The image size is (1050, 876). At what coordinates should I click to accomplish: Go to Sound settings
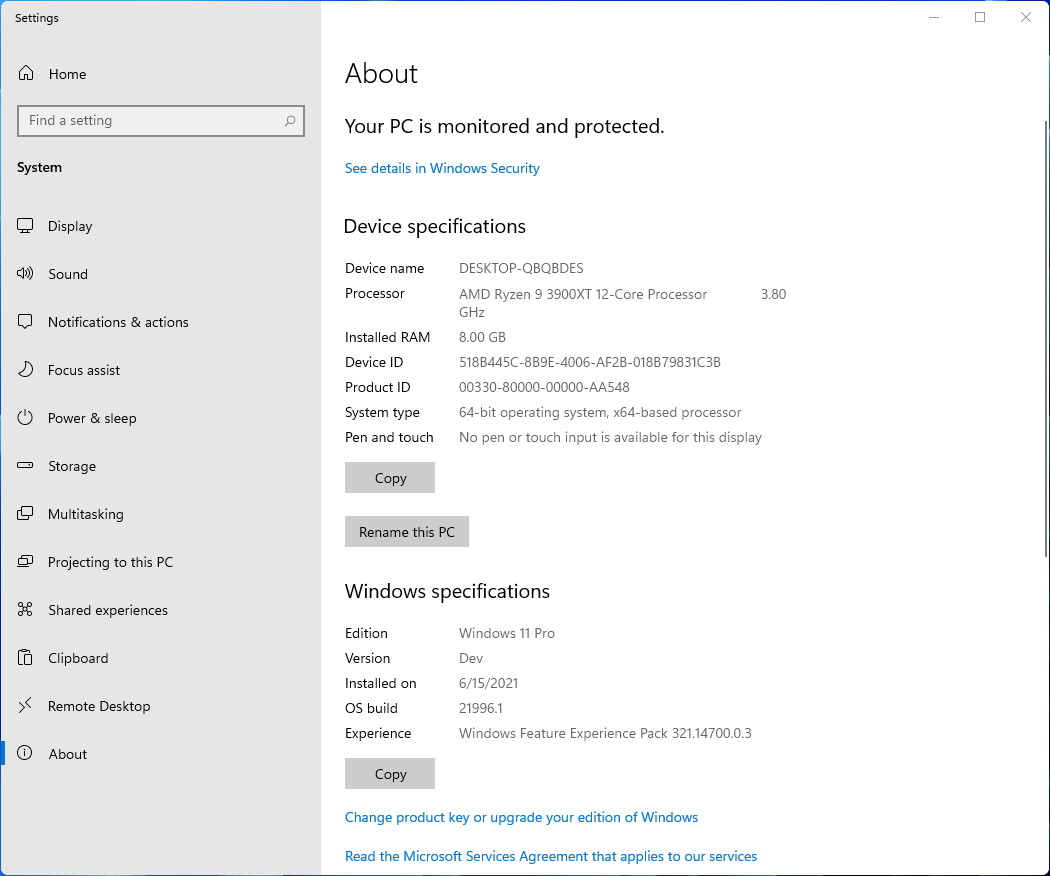pyautogui.click(x=68, y=274)
